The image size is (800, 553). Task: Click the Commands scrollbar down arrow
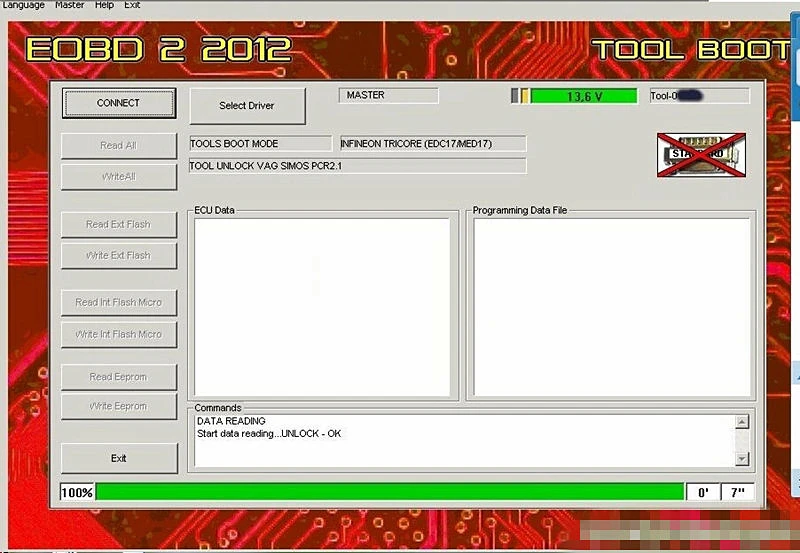pos(742,459)
